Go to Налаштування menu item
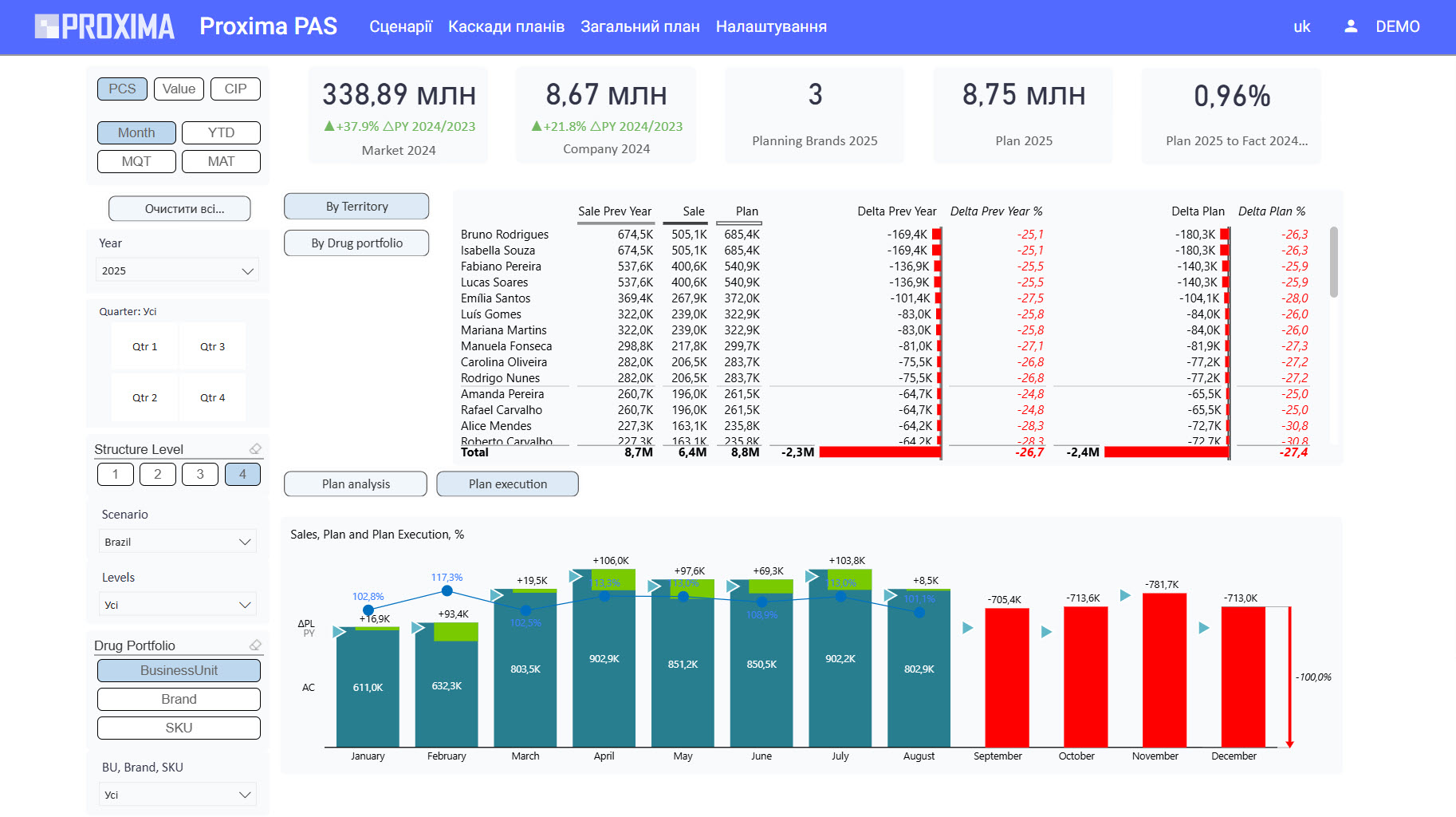 point(770,26)
